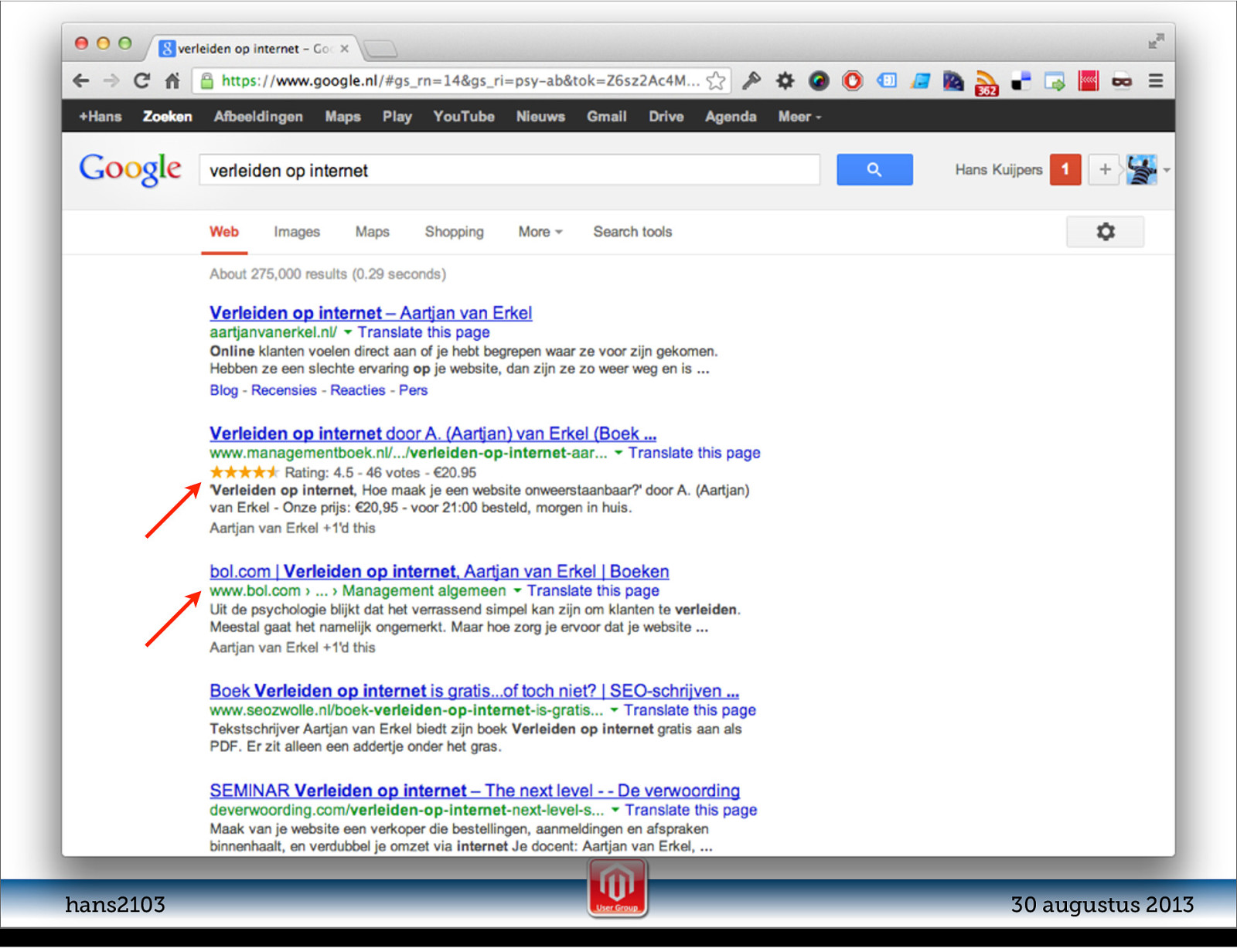
Task: Expand the More search filter dropdown
Action: point(540,232)
